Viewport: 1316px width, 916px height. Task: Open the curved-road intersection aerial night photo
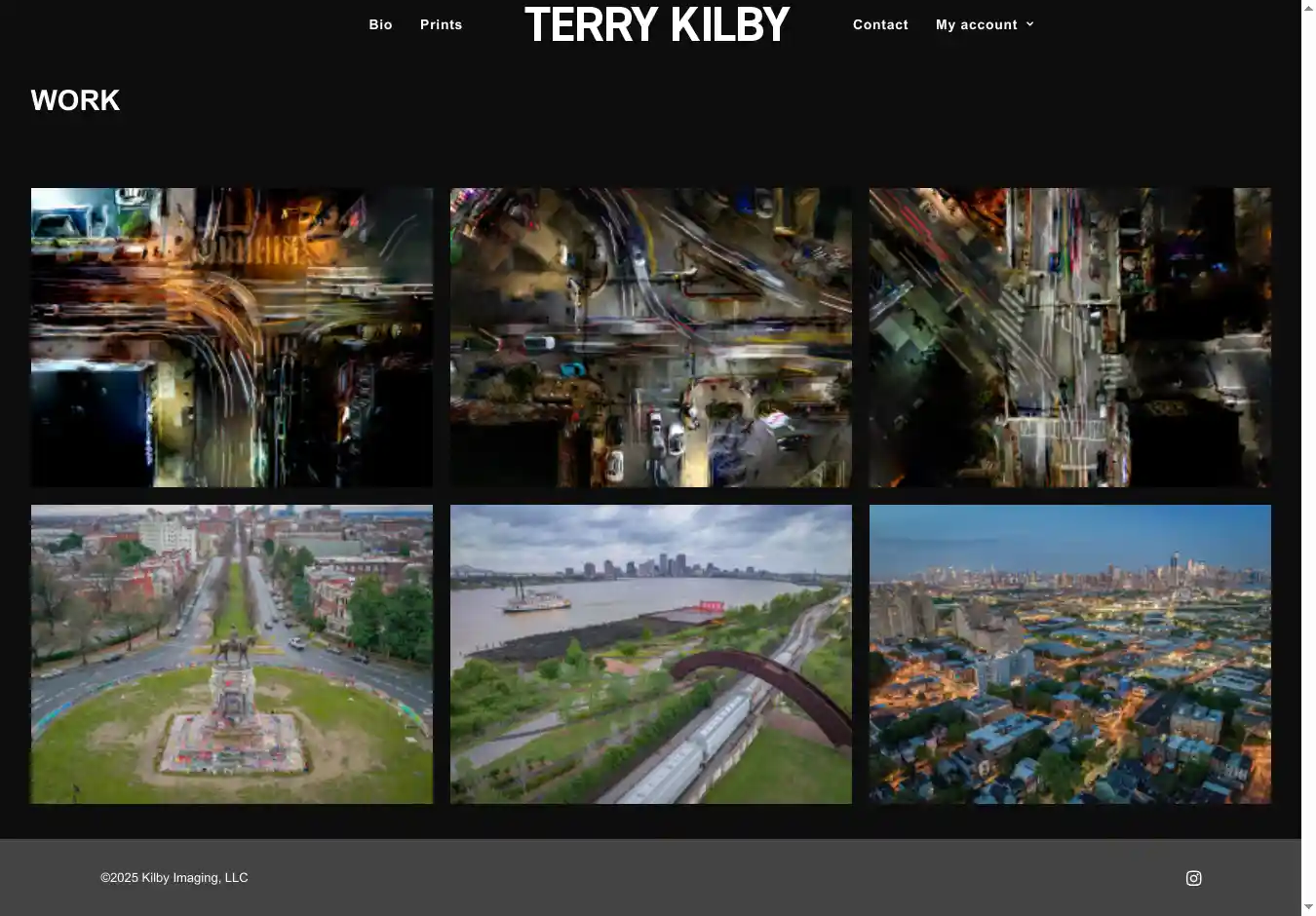tap(650, 337)
